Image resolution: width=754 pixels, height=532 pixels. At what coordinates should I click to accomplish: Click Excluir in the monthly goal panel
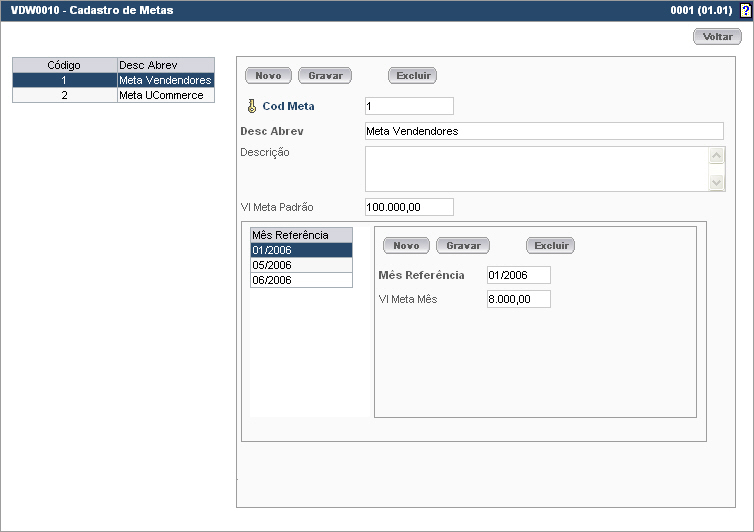pos(550,246)
